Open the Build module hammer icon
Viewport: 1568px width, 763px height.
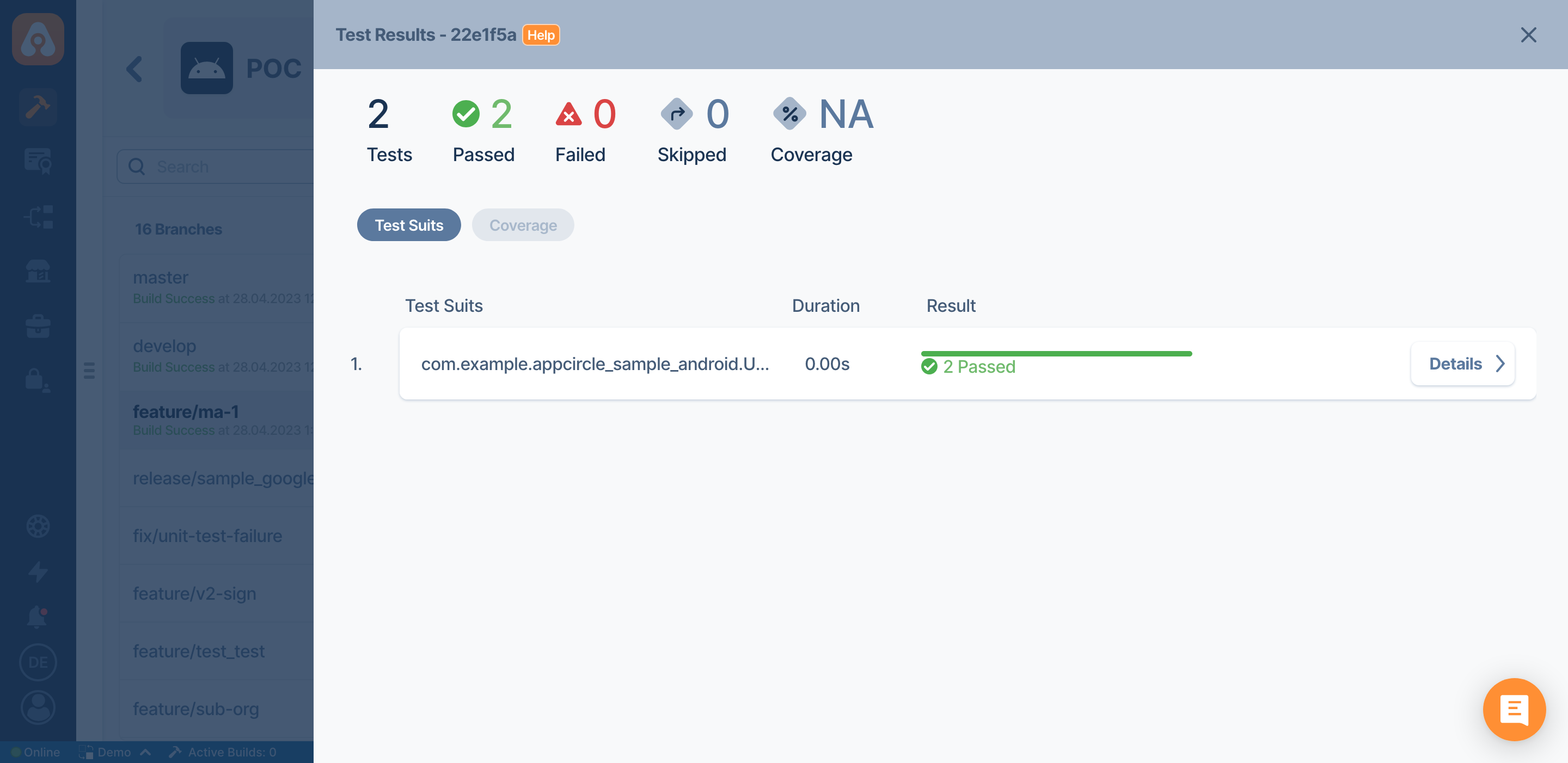[x=38, y=107]
